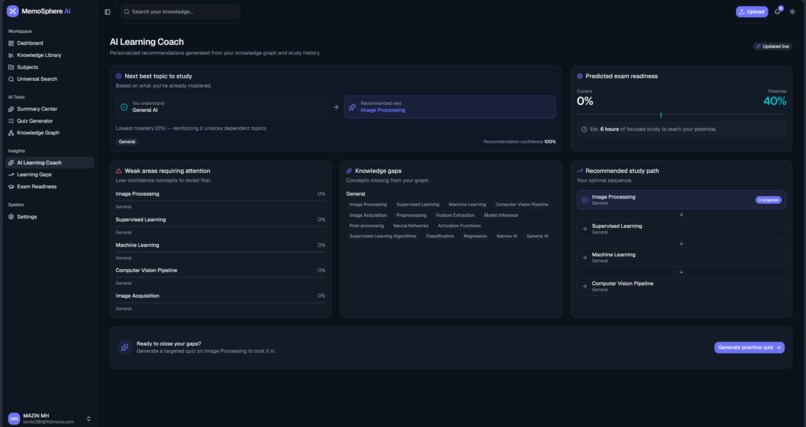
Task: Click the warning triangle icon of Weak areas
Action: (x=119, y=171)
